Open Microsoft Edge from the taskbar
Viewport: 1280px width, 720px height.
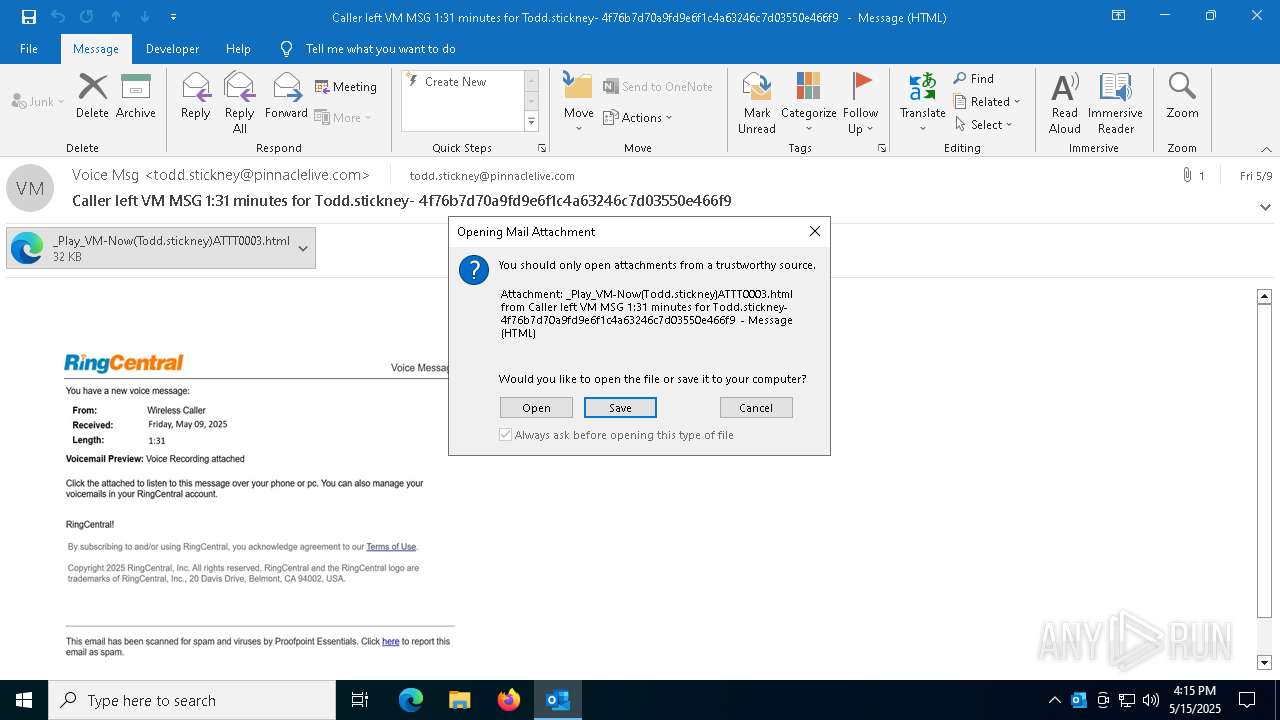pos(411,700)
